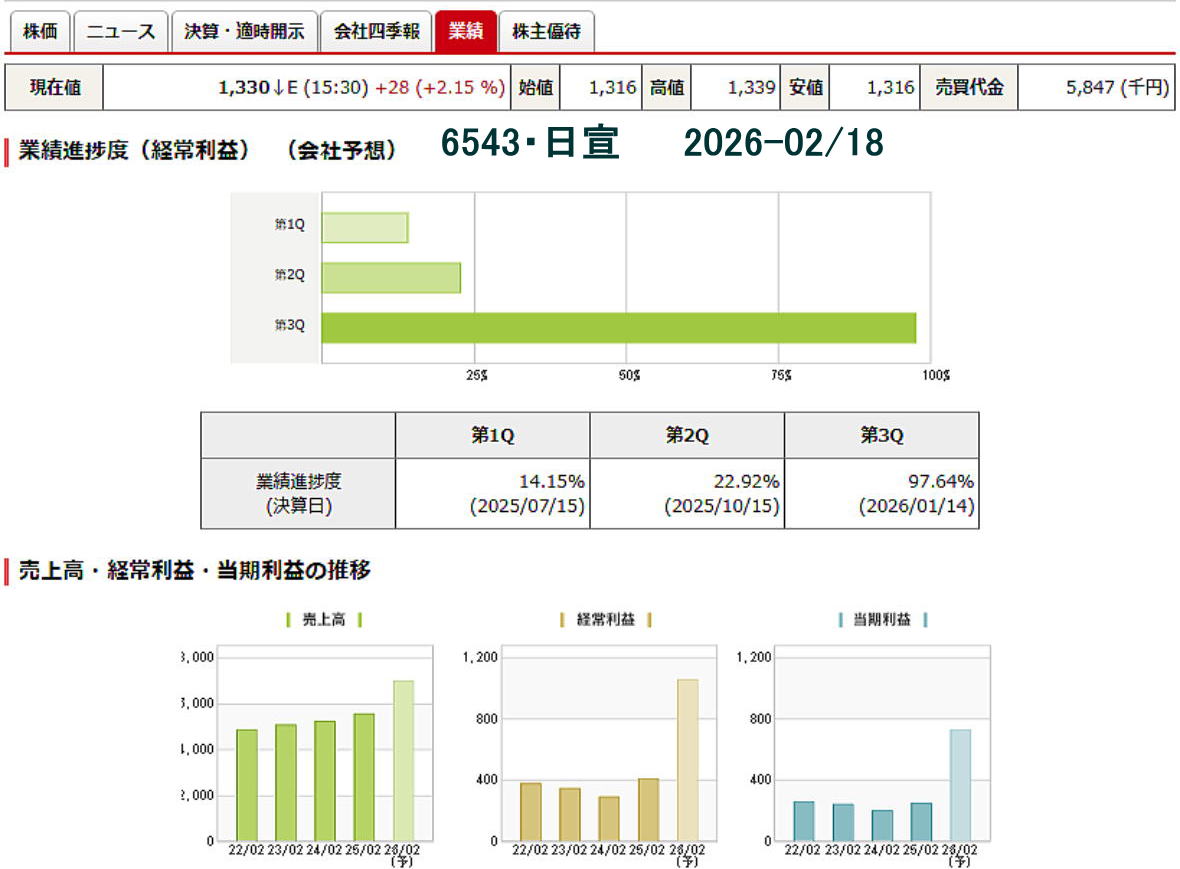1180x869 pixels.
Task: Switch to the ニュース tab
Action: 120,32
